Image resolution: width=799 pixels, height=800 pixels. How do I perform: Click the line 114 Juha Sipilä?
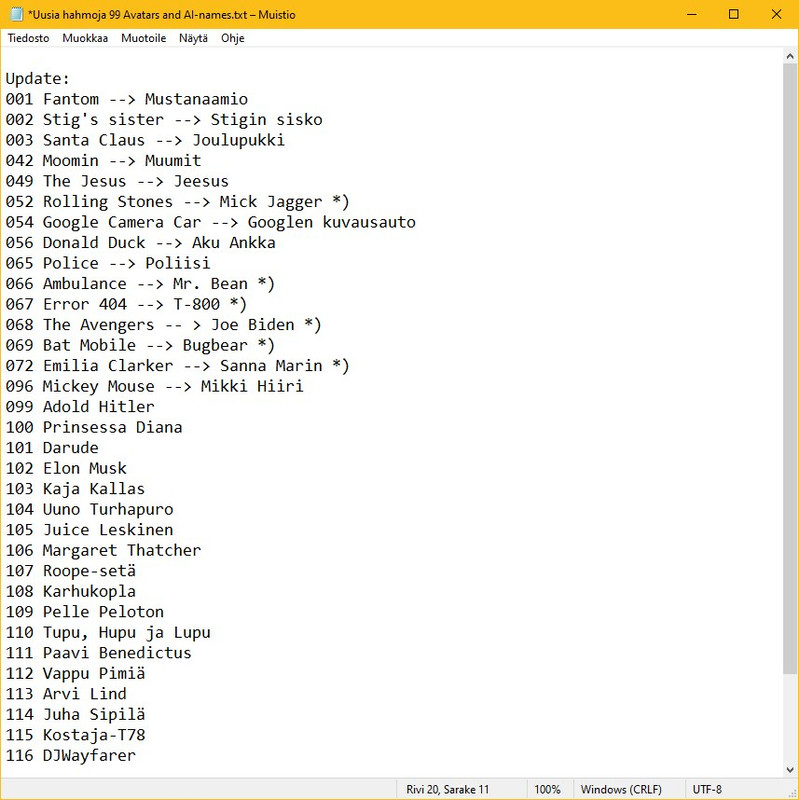tap(75, 714)
